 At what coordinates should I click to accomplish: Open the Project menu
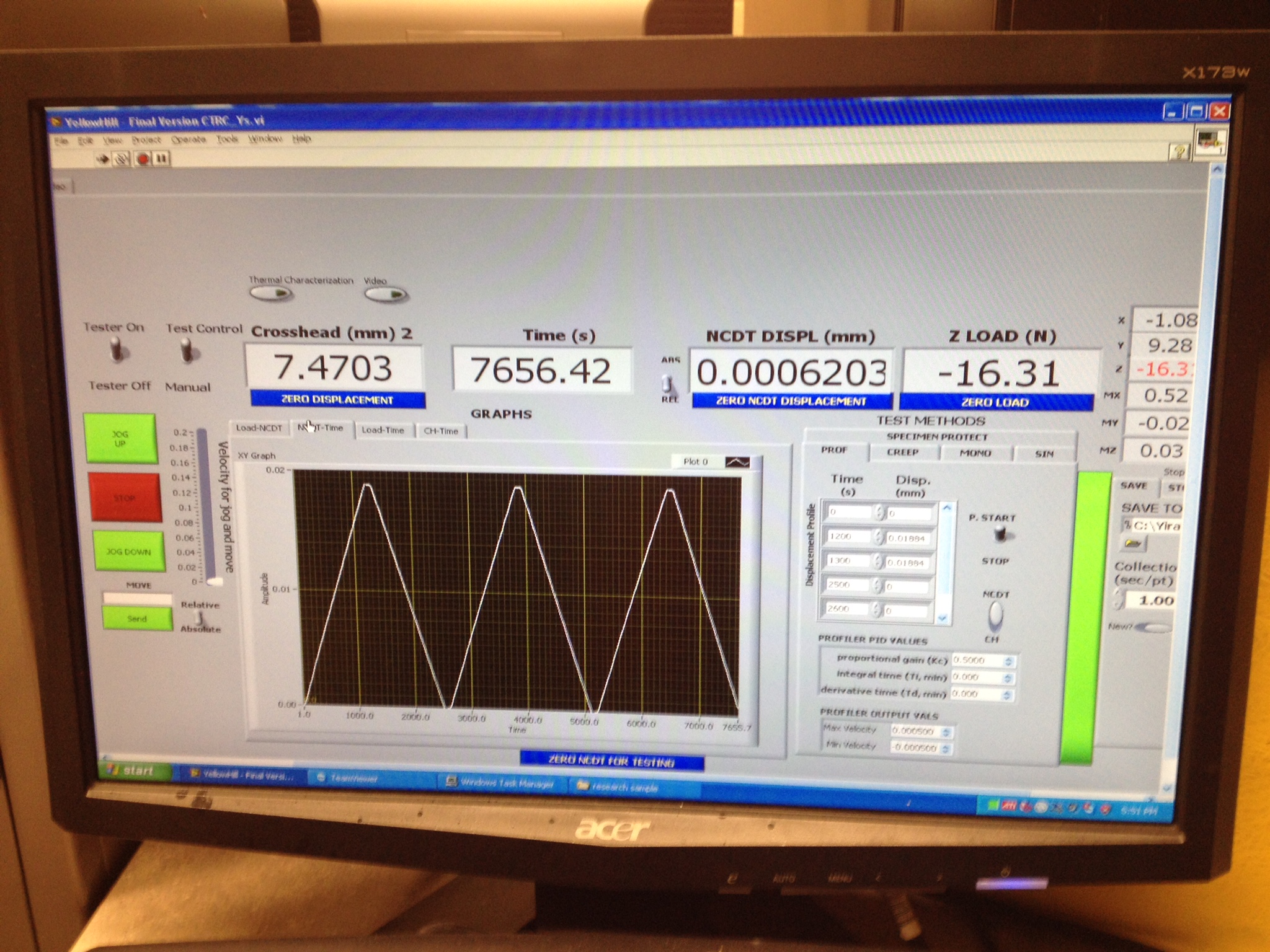(x=146, y=140)
